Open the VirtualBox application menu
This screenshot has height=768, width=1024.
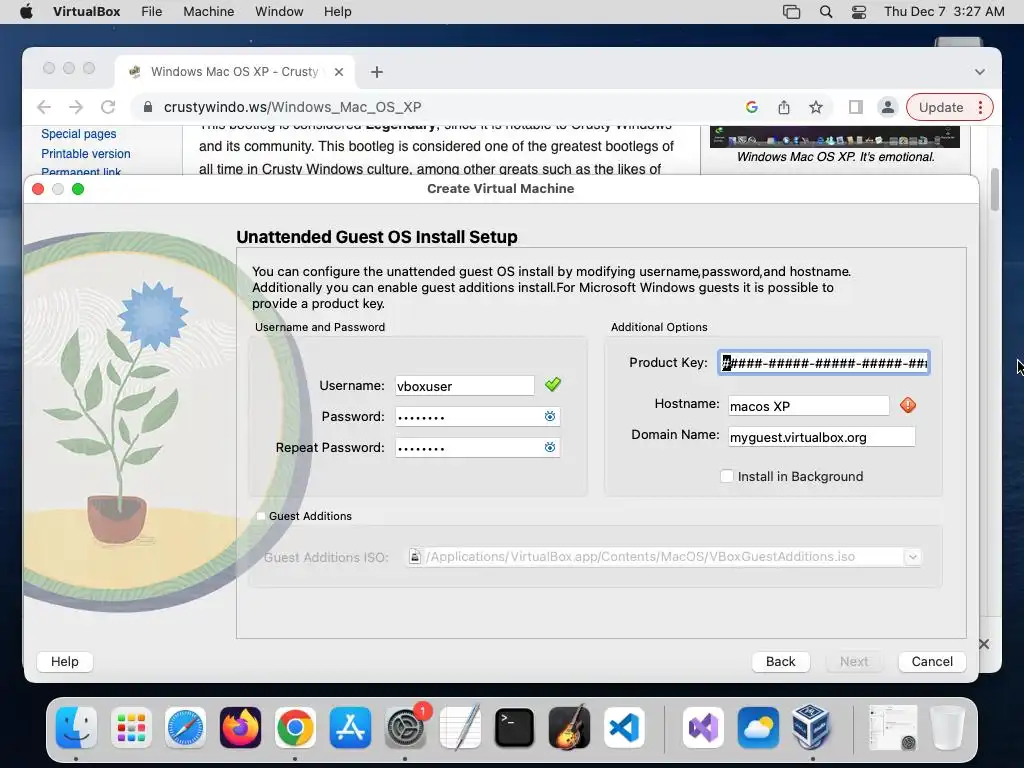click(86, 12)
